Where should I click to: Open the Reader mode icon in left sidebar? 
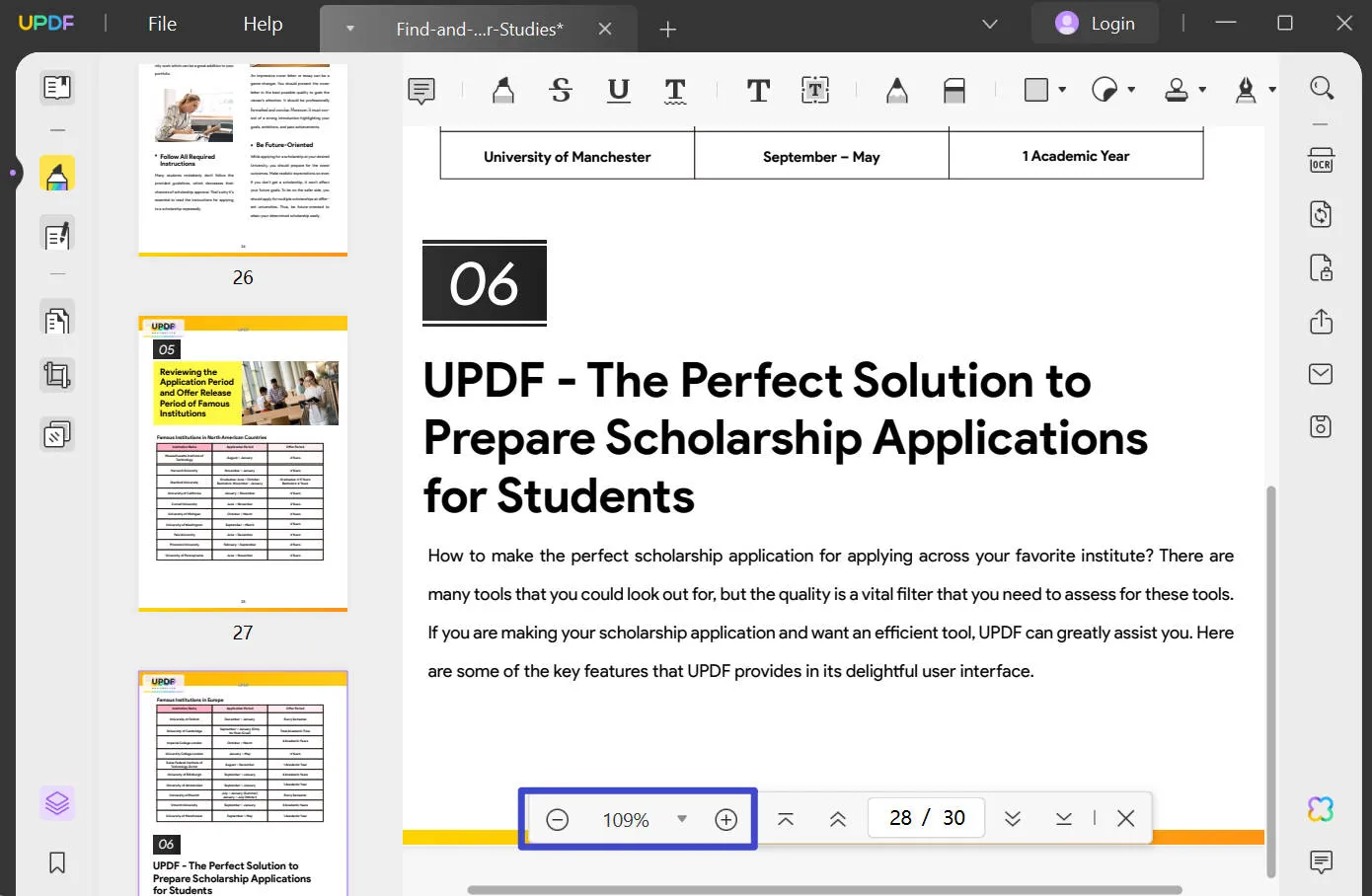click(57, 88)
